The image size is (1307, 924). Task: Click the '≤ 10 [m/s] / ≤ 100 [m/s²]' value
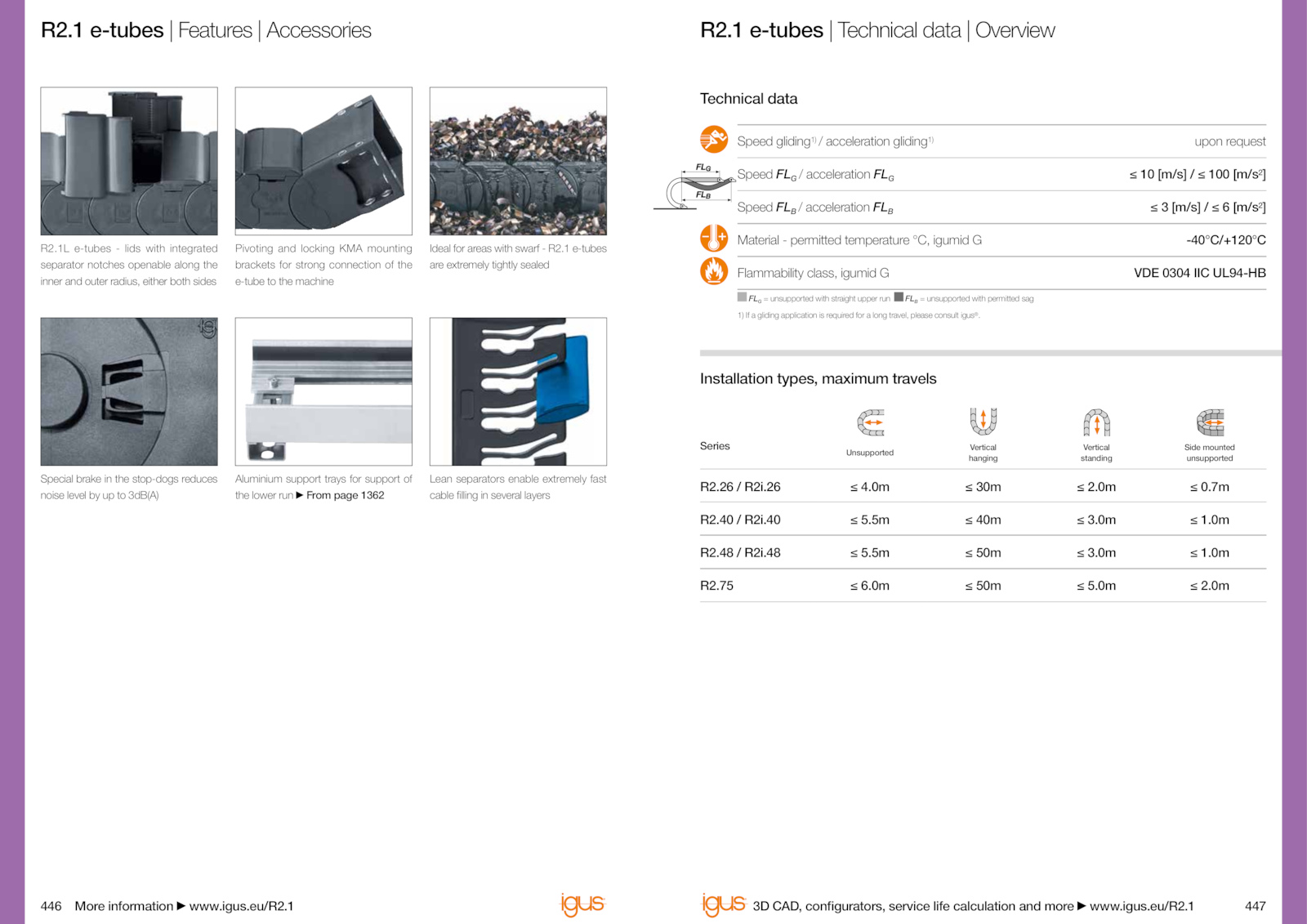pyautogui.click(x=1198, y=174)
